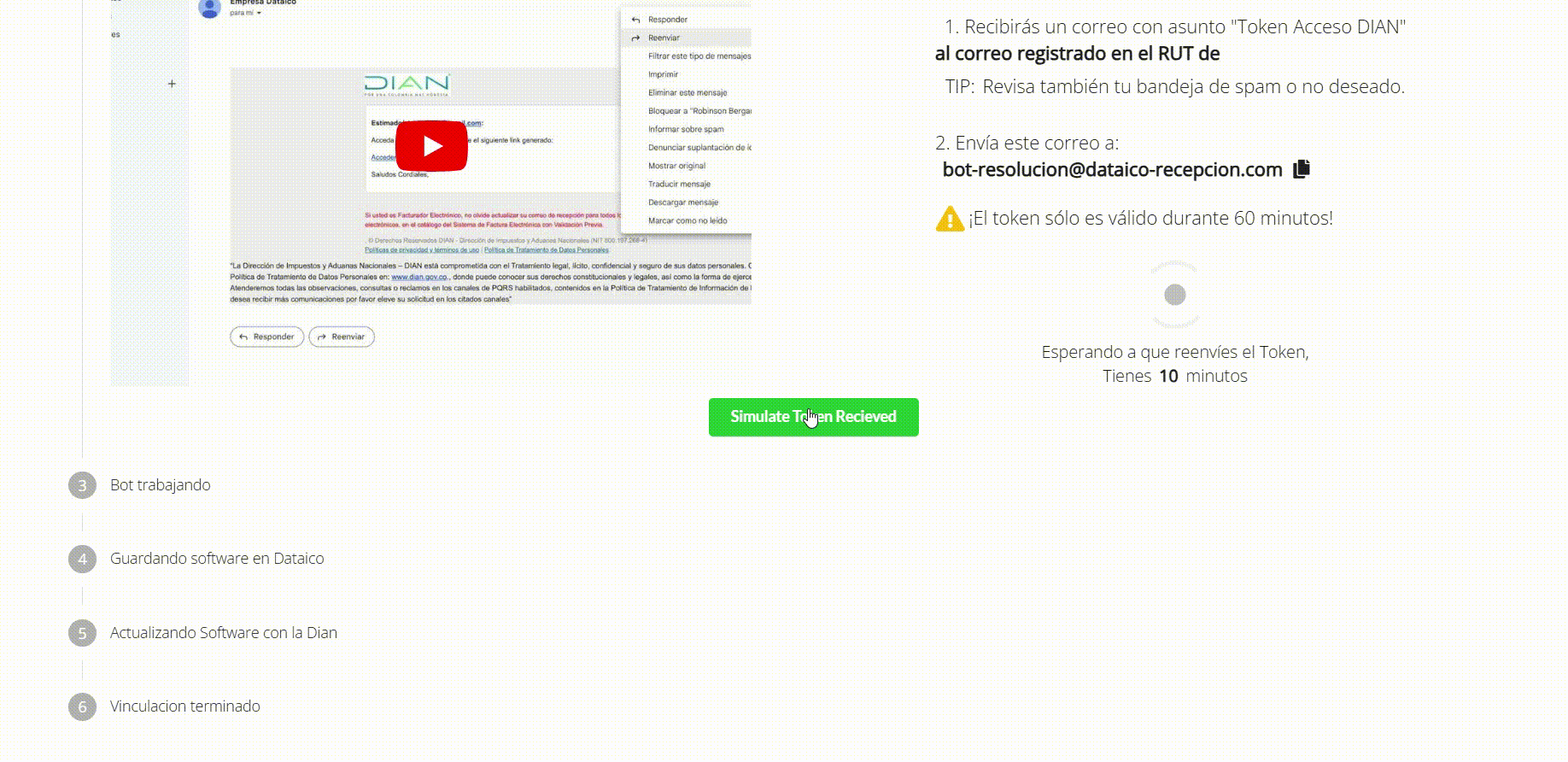Image resolution: width=1568 pixels, height=762 pixels.
Task: Choose Descargar mensaje in the context menu
Action: [683, 202]
